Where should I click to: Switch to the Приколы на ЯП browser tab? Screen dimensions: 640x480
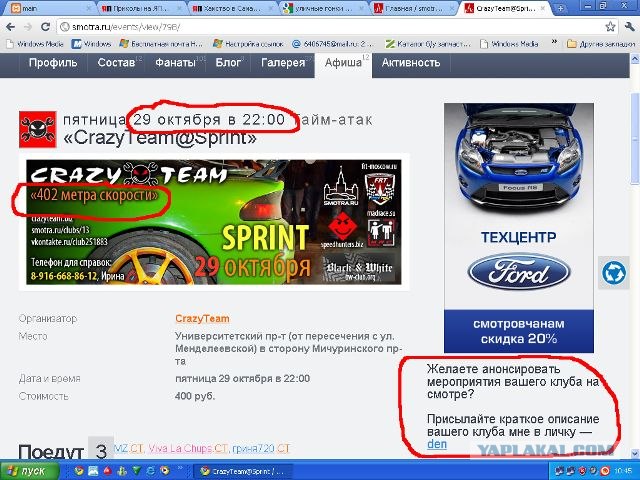coord(141,8)
